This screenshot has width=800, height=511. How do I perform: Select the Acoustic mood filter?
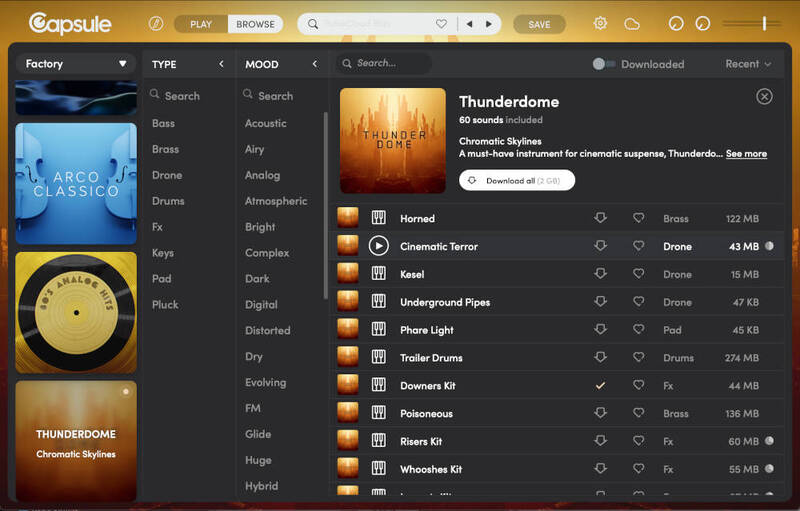pyautogui.click(x=265, y=123)
